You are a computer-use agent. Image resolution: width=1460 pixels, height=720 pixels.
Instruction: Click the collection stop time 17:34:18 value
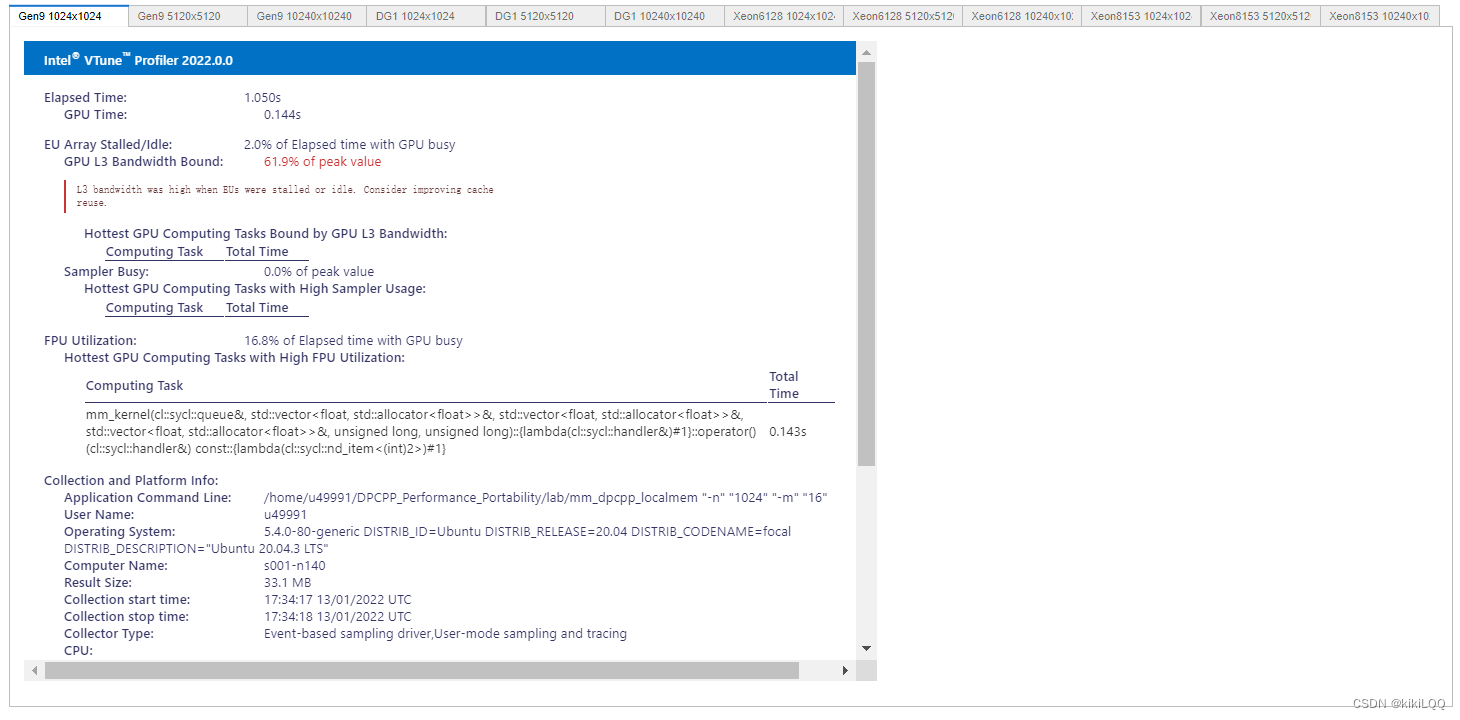(337, 617)
